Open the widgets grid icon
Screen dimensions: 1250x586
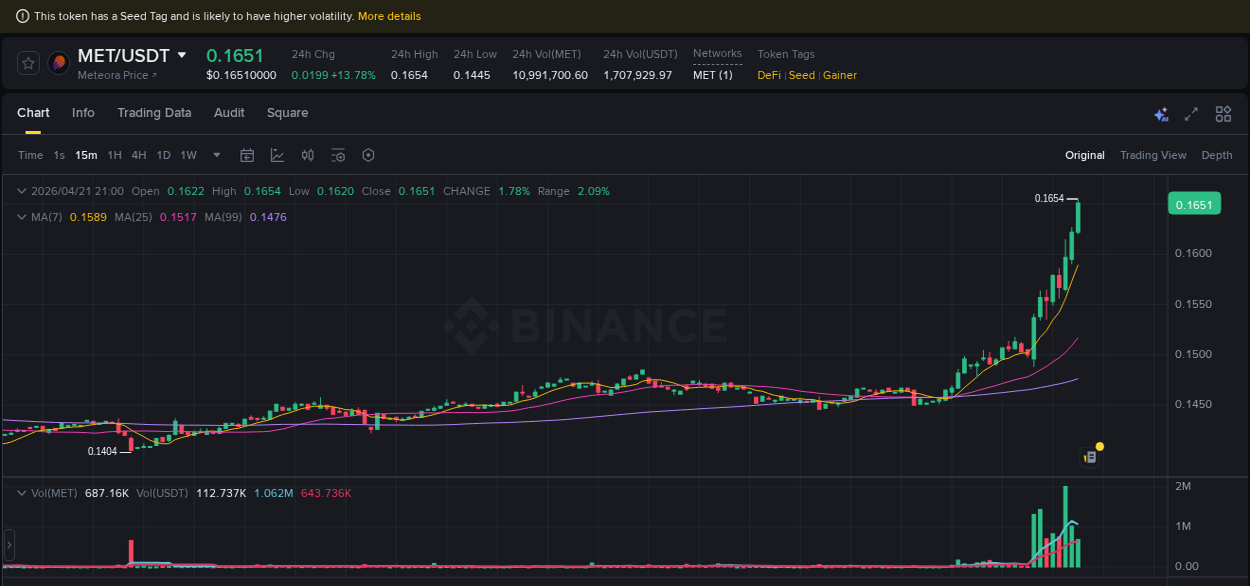(1222, 114)
